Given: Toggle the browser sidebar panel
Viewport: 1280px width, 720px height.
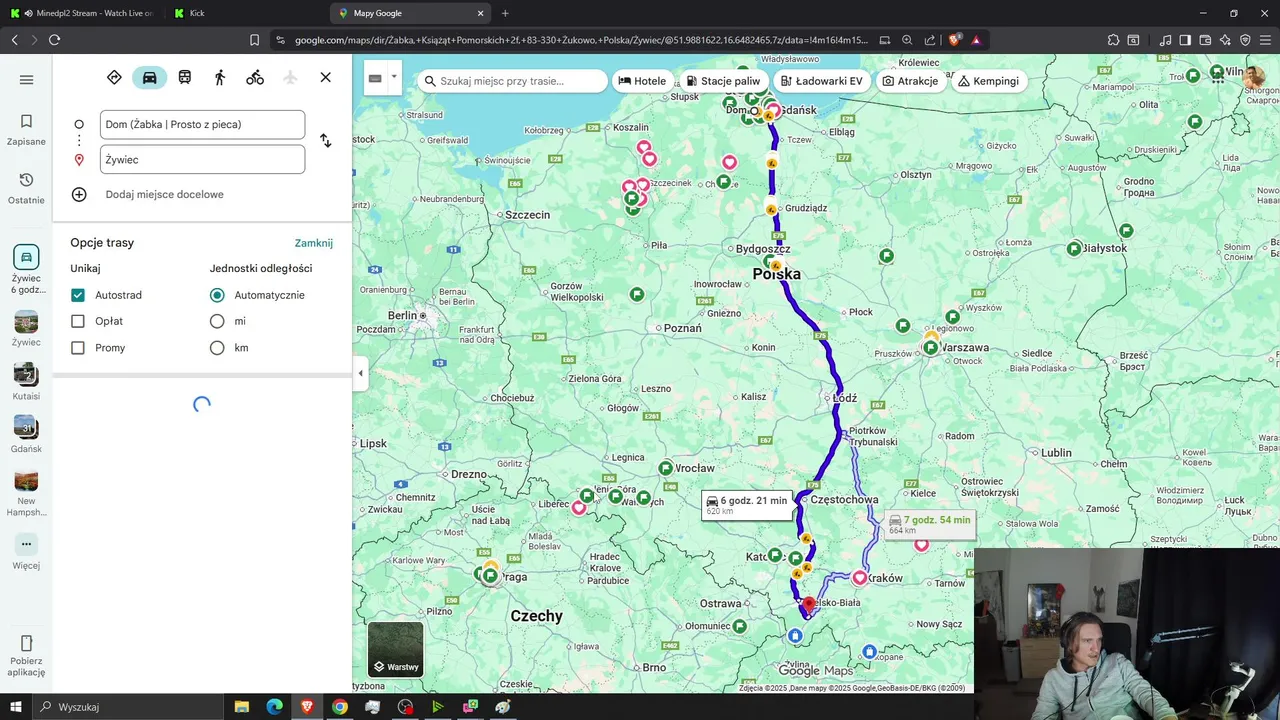Looking at the screenshot, I should pyautogui.click(x=1185, y=40).
